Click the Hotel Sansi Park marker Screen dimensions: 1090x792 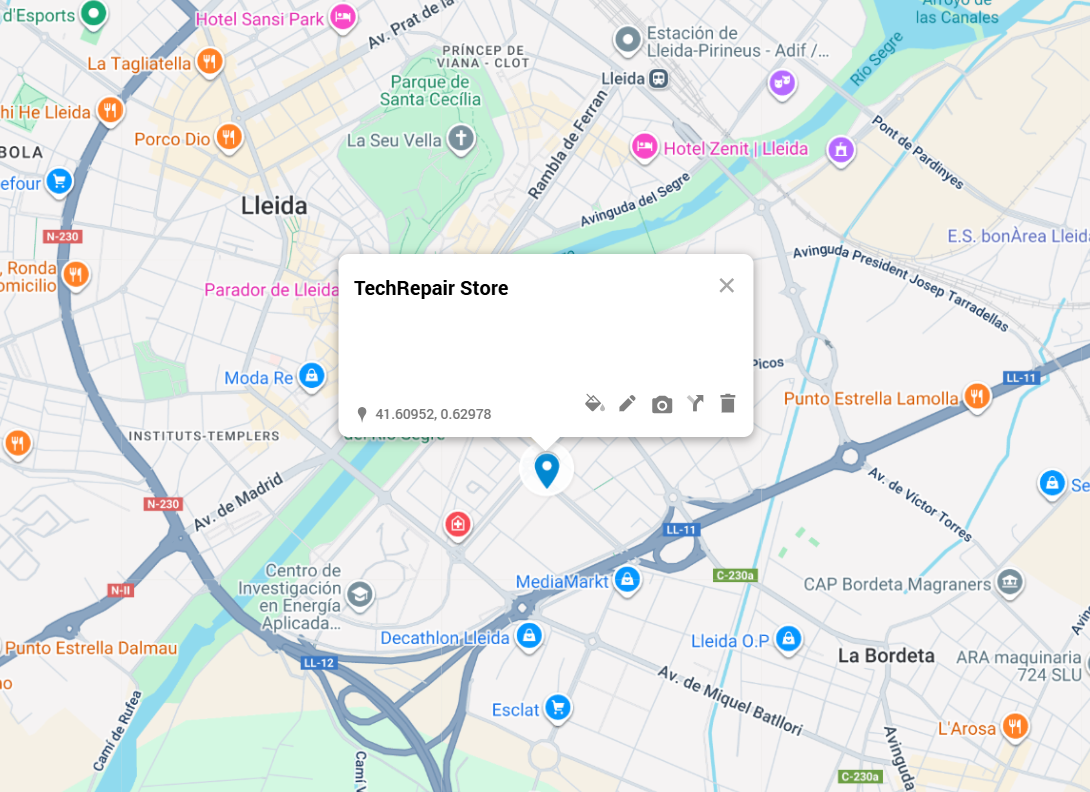coord(343,17)
